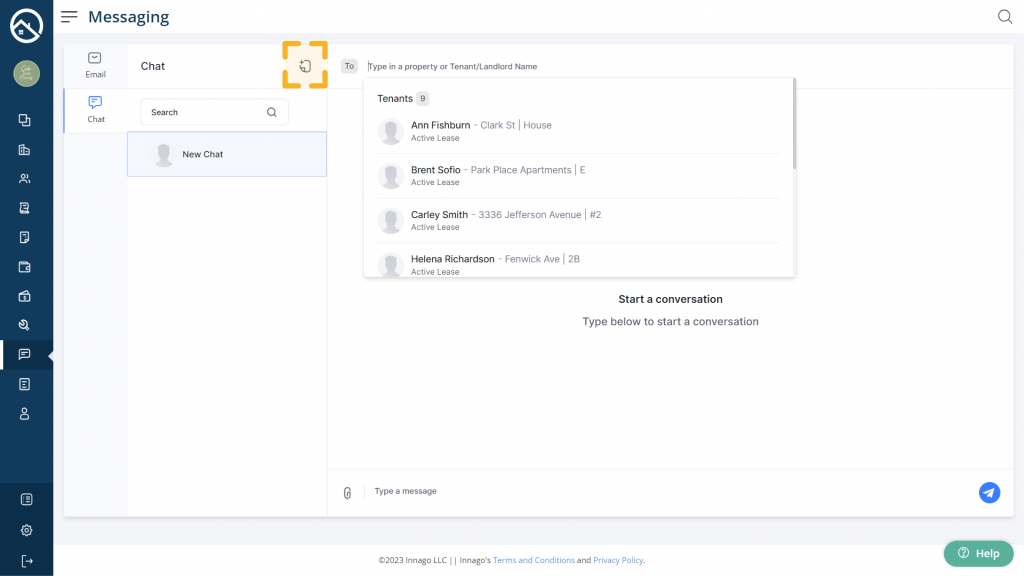Click the tenants dropdown scrollbar
This screenshot has height=576, width=1024.
click(794, 125)
